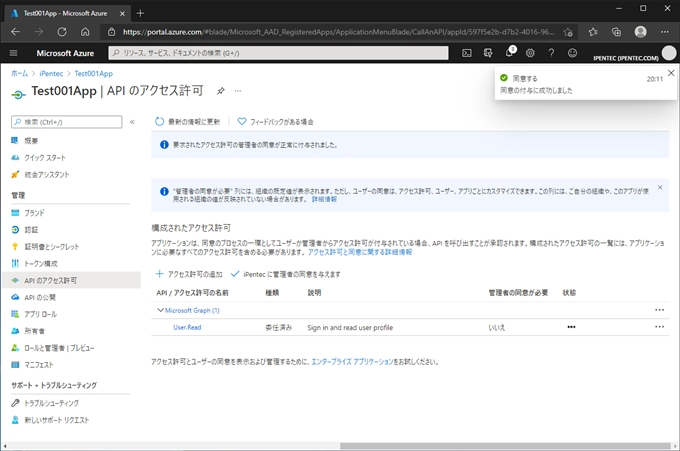Sort by API / アクセス許可の名前 column header

[192, 293]
